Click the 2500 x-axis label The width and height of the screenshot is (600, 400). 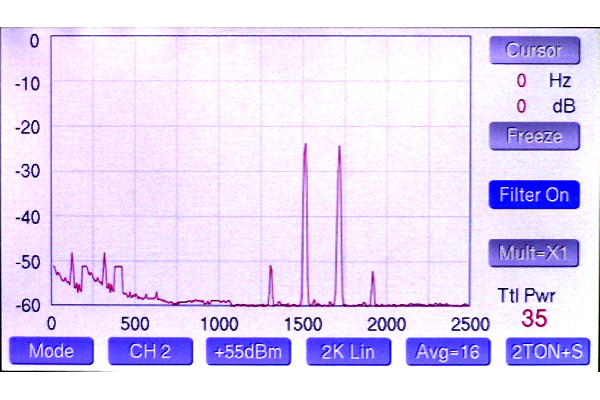coord(470,325)
